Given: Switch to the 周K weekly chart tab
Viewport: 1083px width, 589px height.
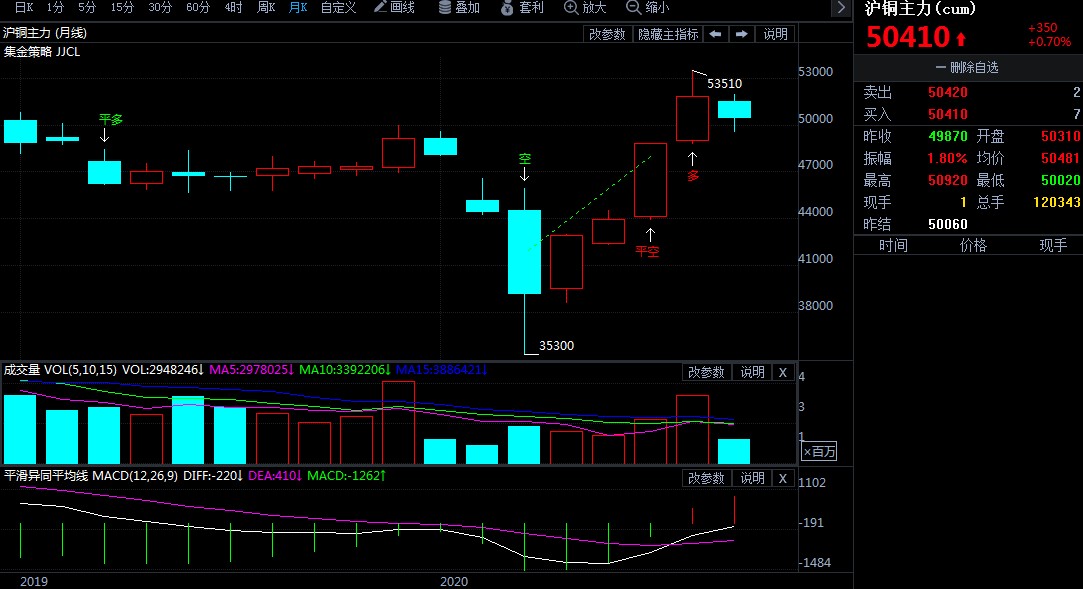Looking at the screenshot, I should pos(266,8).
